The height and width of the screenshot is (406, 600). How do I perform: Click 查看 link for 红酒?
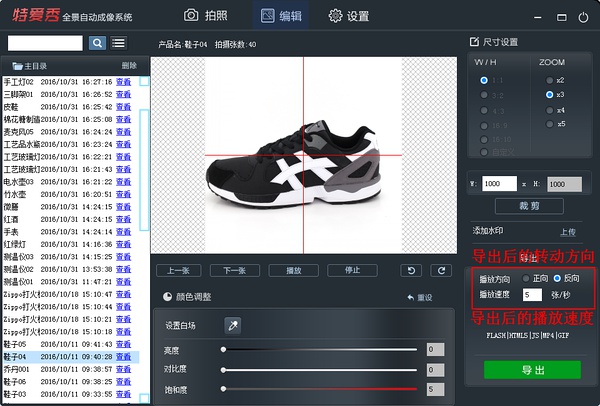pos(124,219)
